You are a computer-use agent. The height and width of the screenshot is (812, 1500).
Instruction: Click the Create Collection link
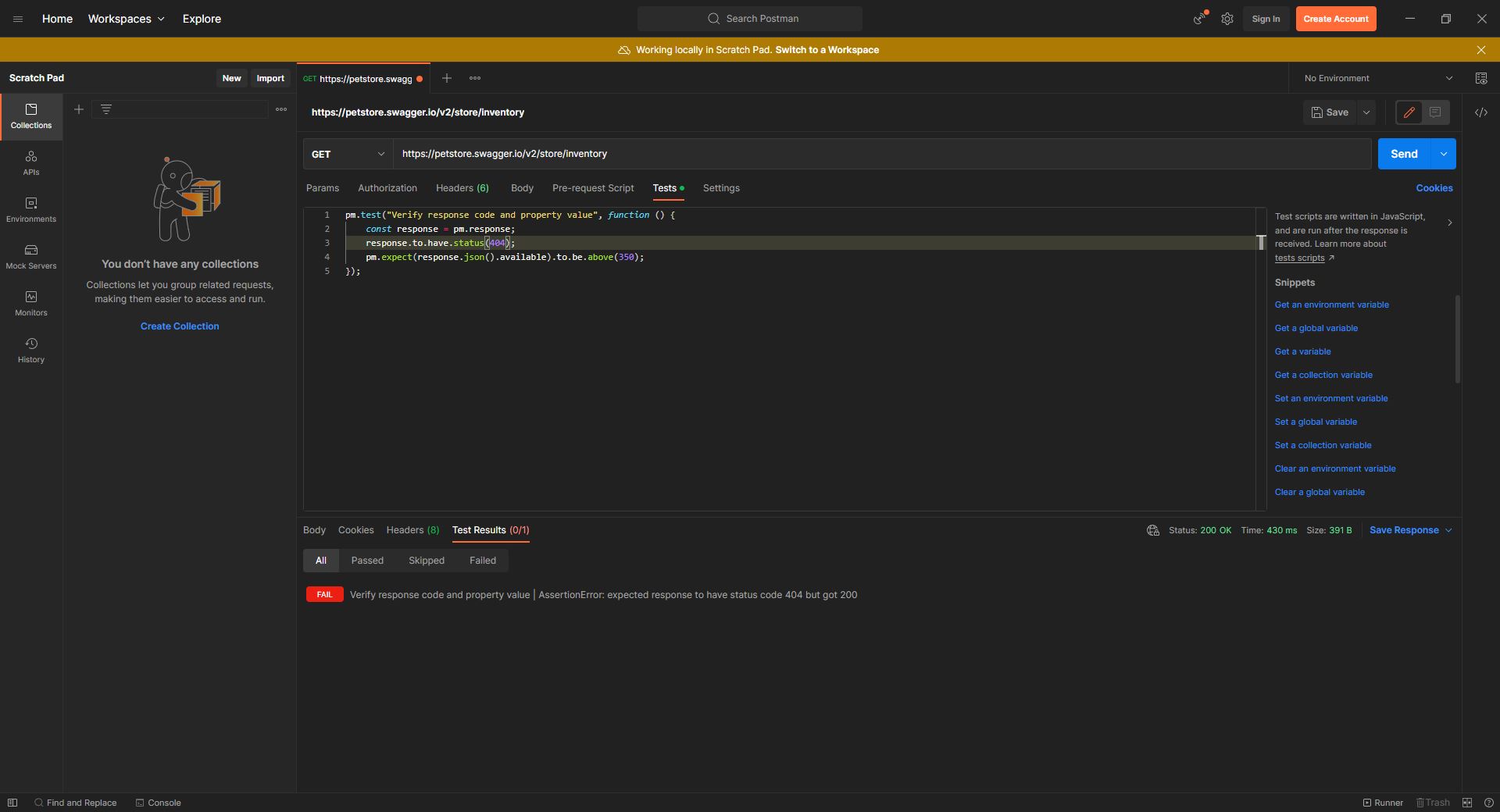pos(180,326)
